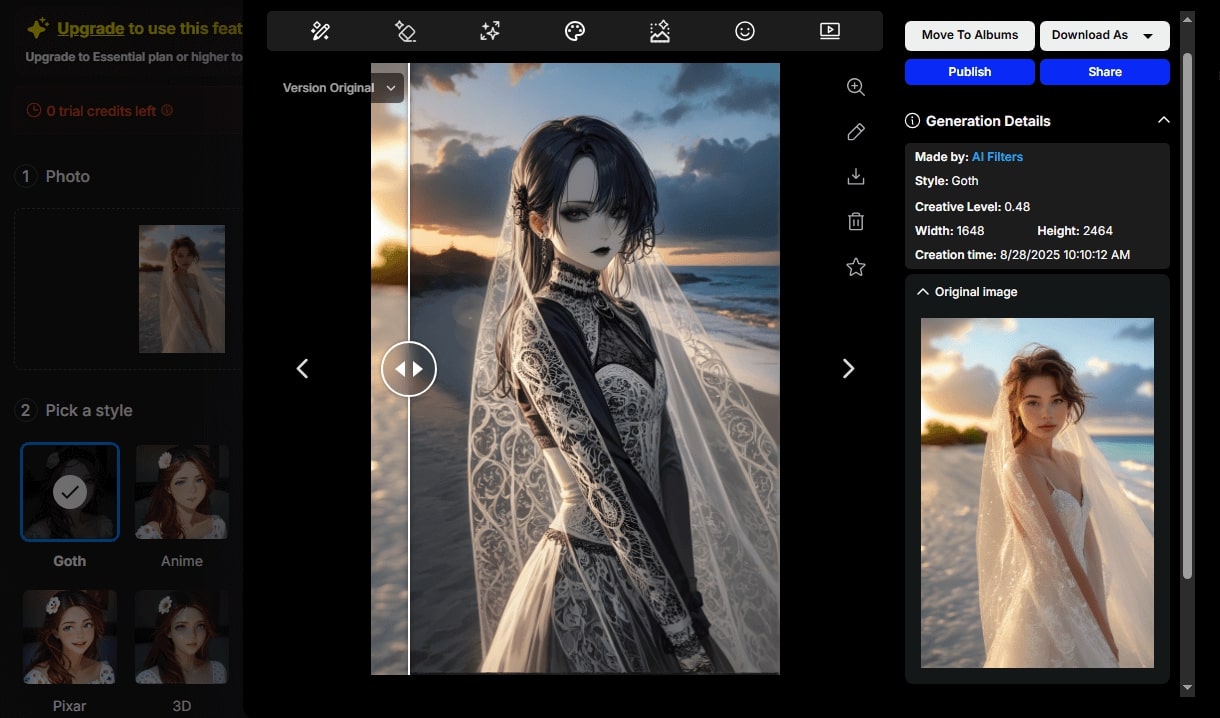Click the sparkle enhance icon in toolbar

490,31
